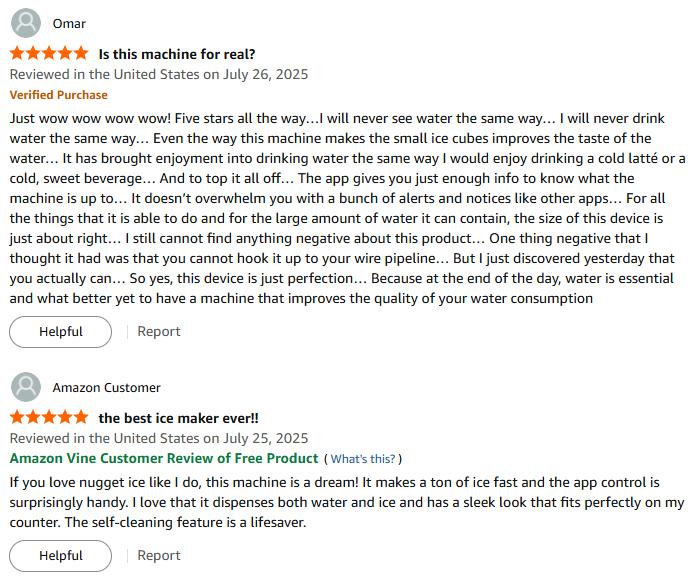Click the third star of Amazon Customer's rating
This screenshot has height=583, width=696.
click(x=49, y=418)
